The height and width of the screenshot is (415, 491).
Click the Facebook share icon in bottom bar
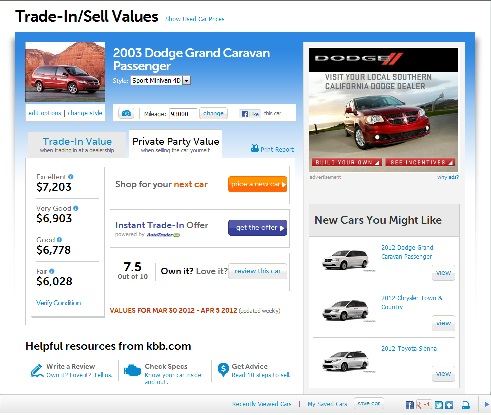tap(410, 405)
